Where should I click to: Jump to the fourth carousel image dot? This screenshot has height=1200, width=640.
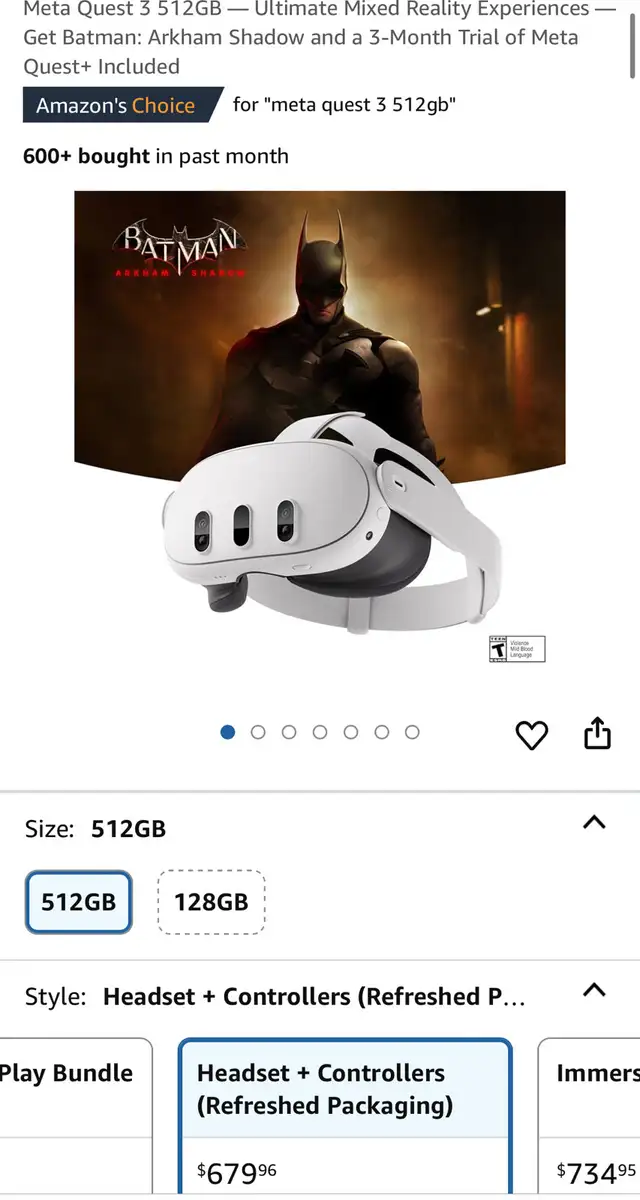coord(320,732)
